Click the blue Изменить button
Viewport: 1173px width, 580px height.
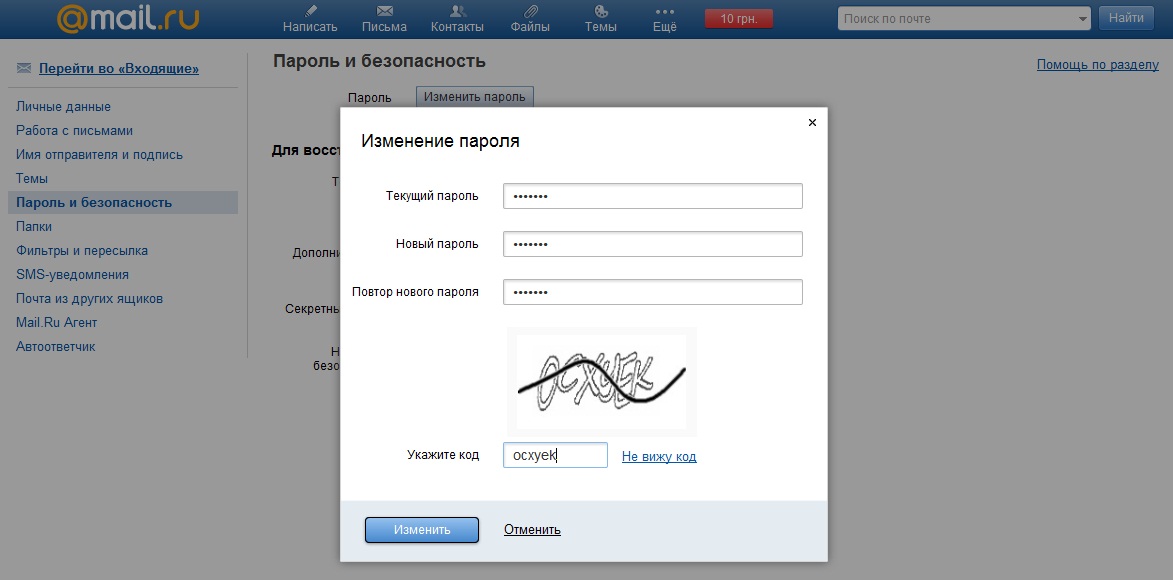(422, 530)
